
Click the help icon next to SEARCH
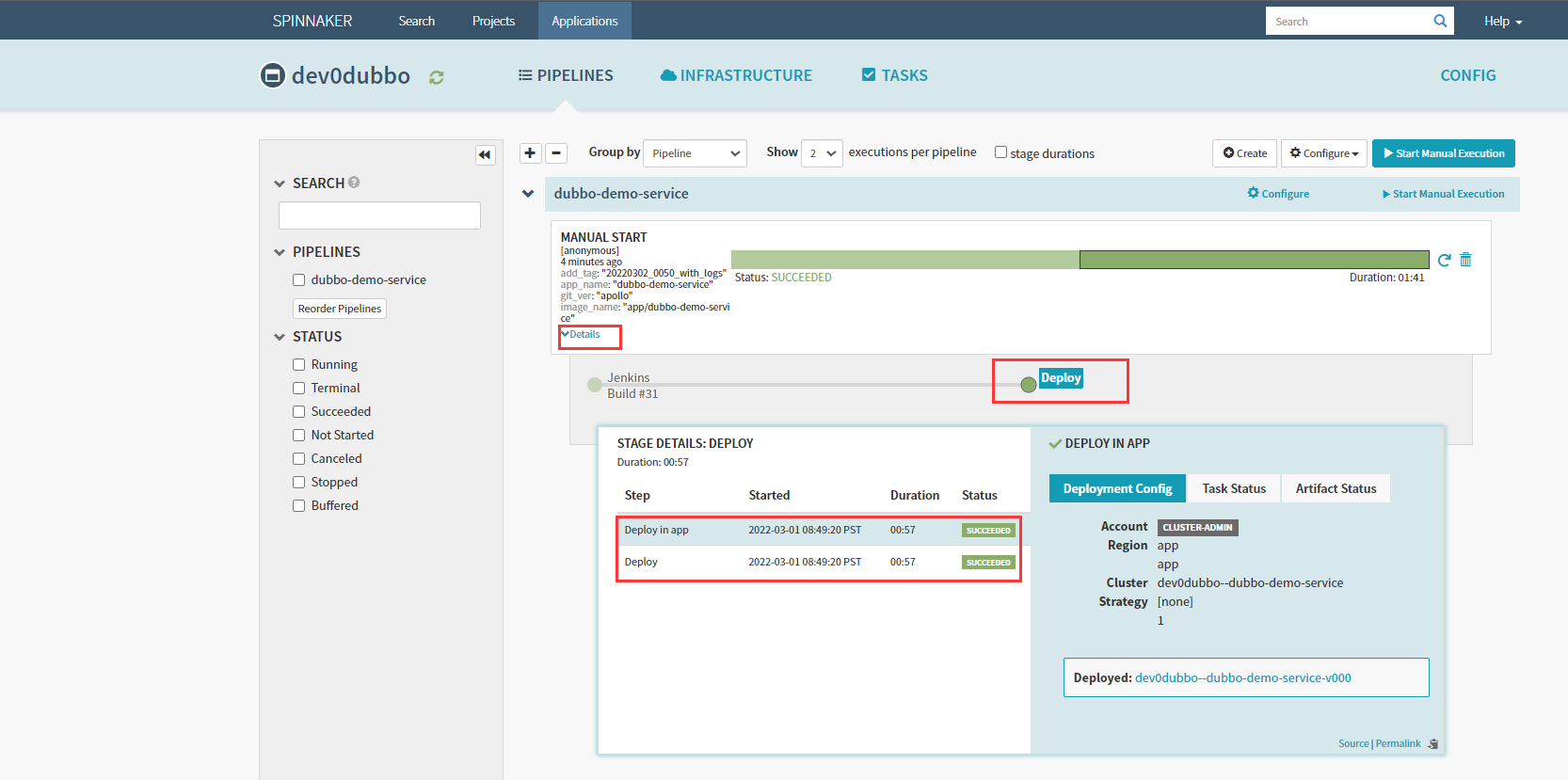354,183
